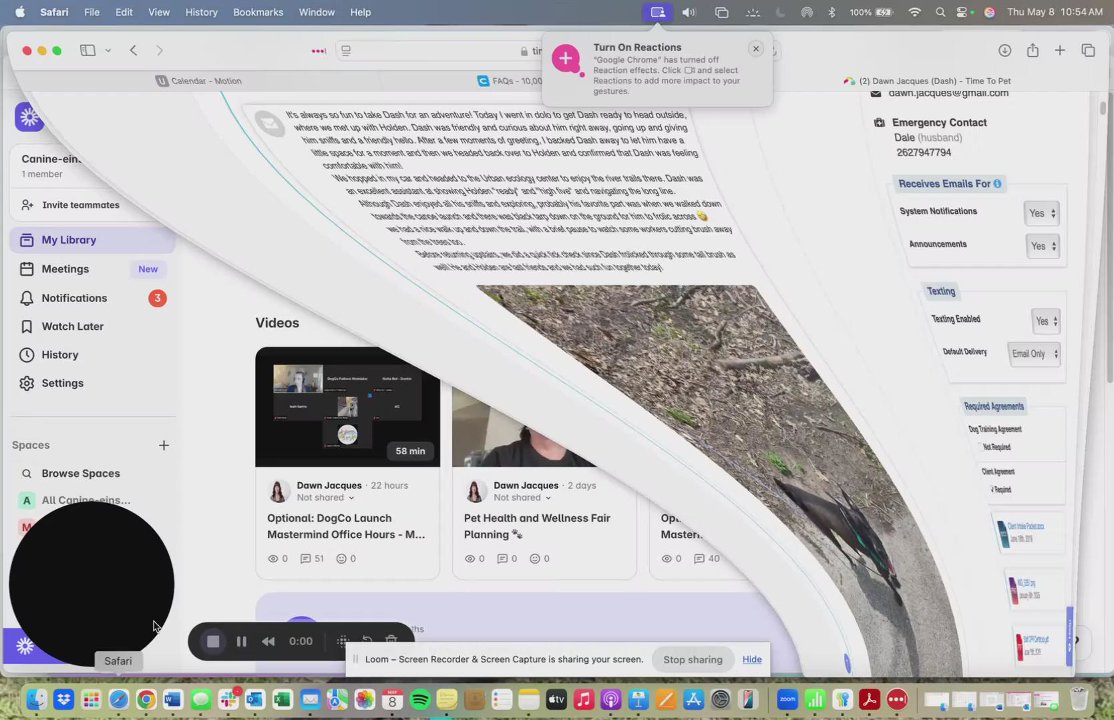Screen dimensions: 1114x720
Task: Open Notifications with 3 badge
Action: [x=92, y=298]
